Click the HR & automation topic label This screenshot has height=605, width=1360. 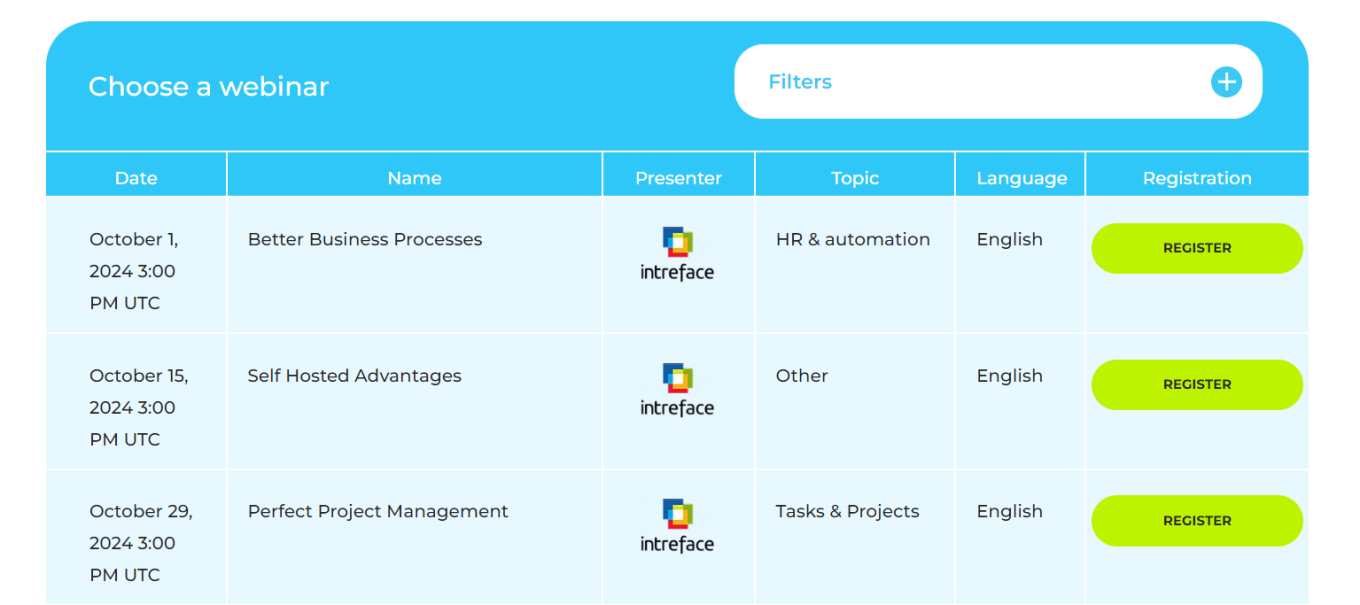click(852, 239)
